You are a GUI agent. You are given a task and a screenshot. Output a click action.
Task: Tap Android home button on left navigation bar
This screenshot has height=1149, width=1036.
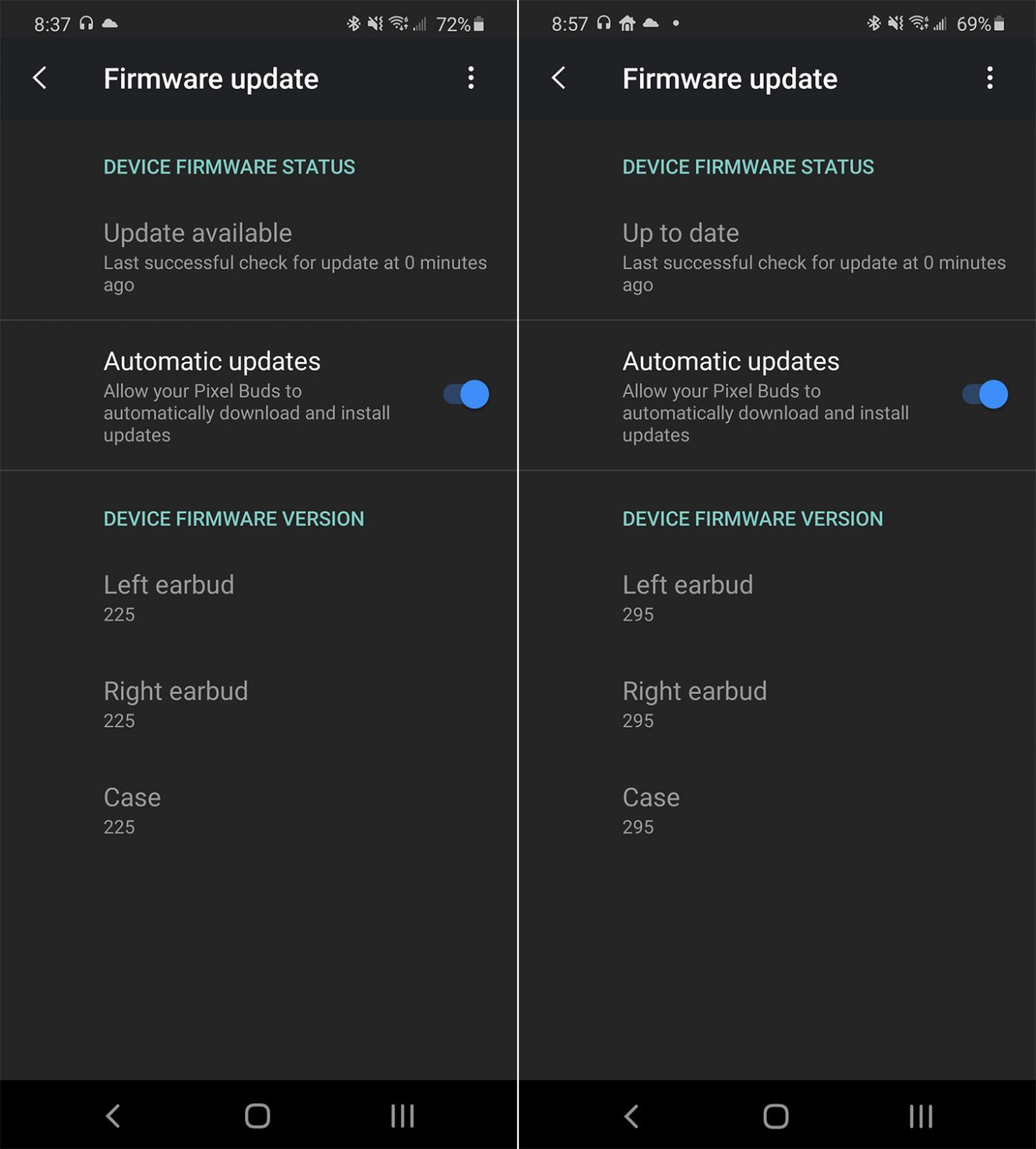pyautogui.click(x=258, y=1116)
